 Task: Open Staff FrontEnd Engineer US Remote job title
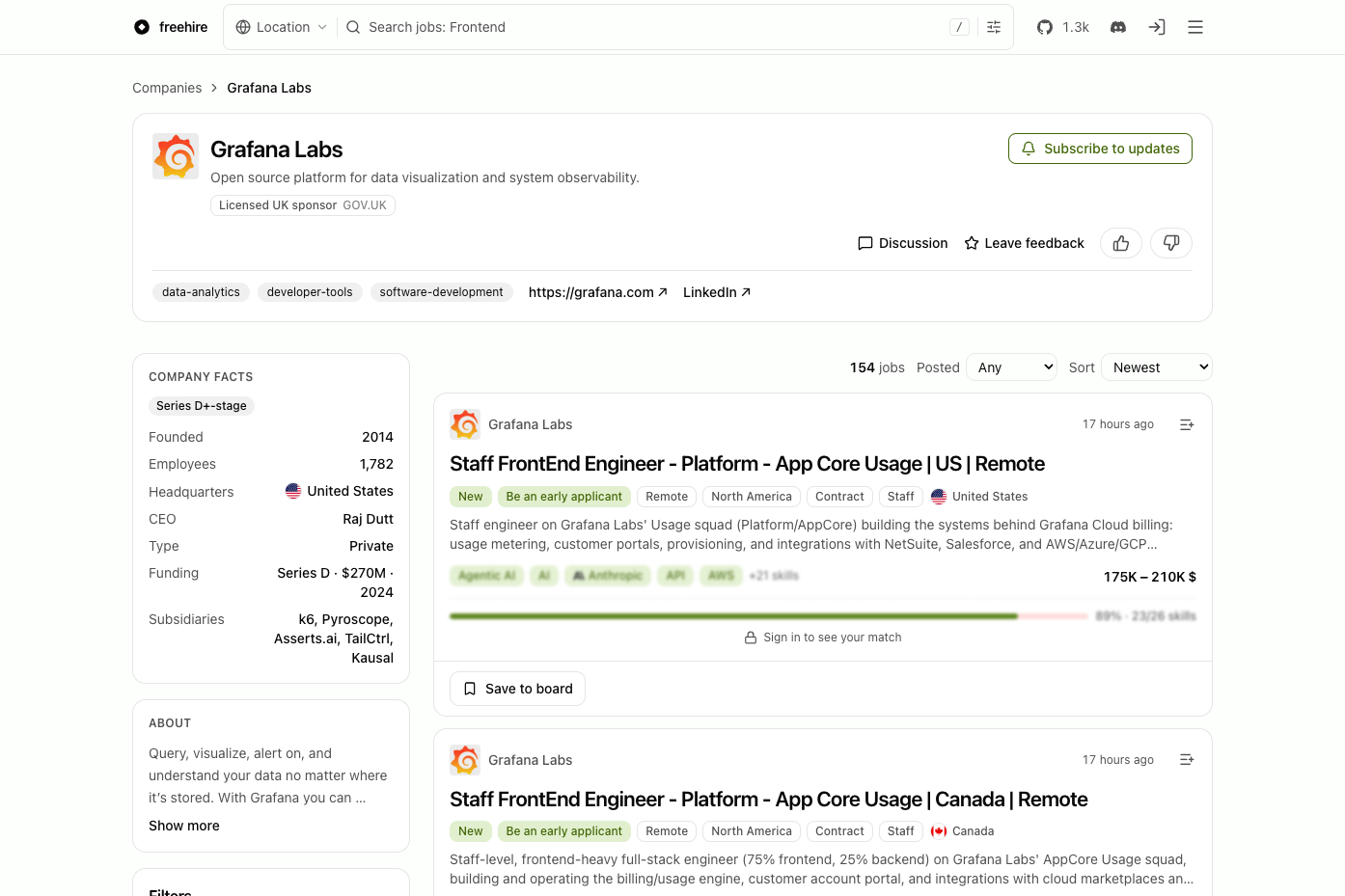747,464
